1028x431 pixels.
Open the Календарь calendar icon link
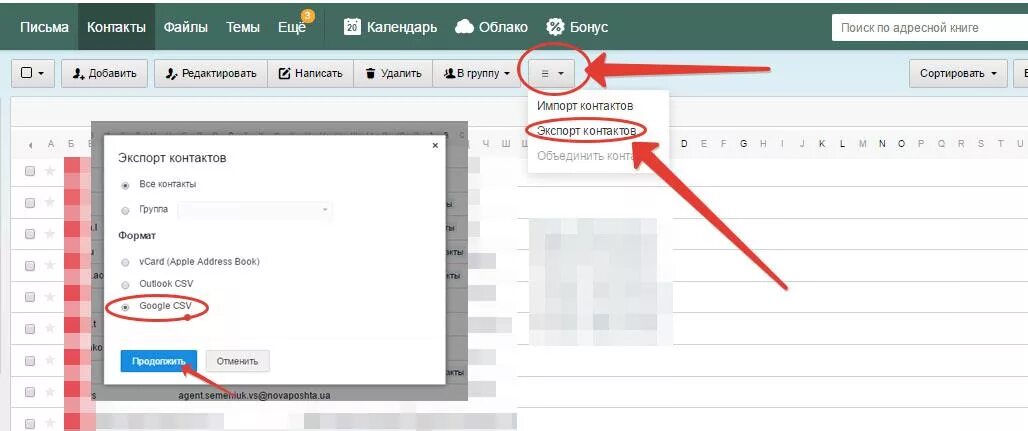pyautogui.click(x=352, y=27)
